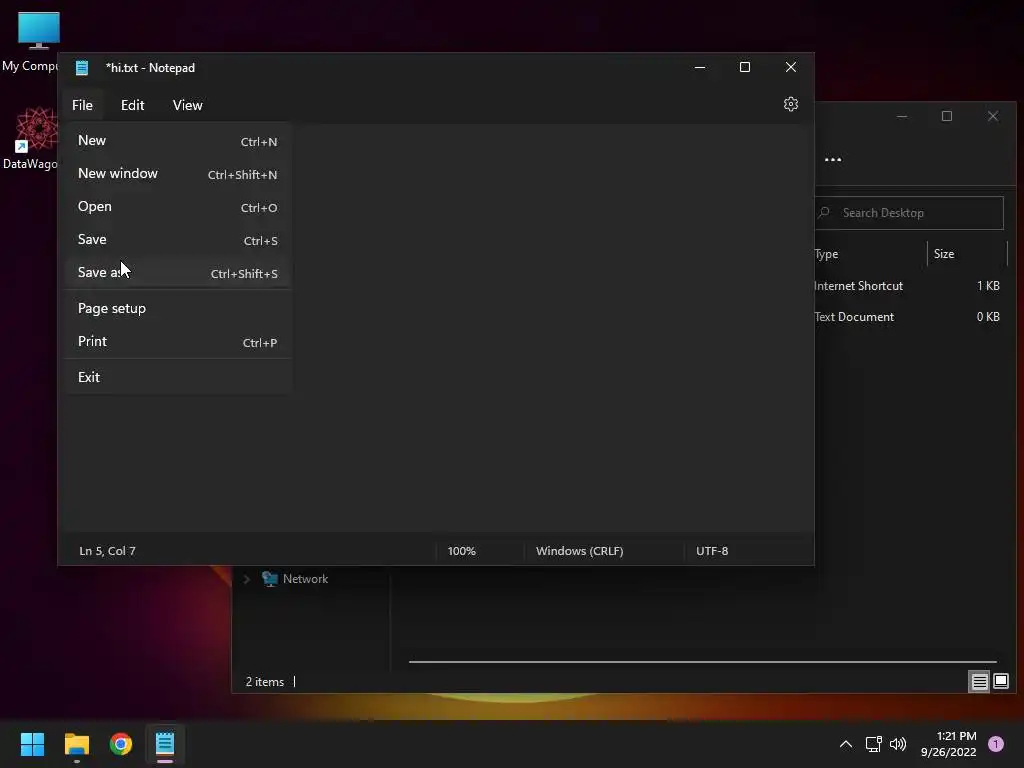Open the View menu
1024x768 pixels.
pyautogui.click(x=187, y=105)
